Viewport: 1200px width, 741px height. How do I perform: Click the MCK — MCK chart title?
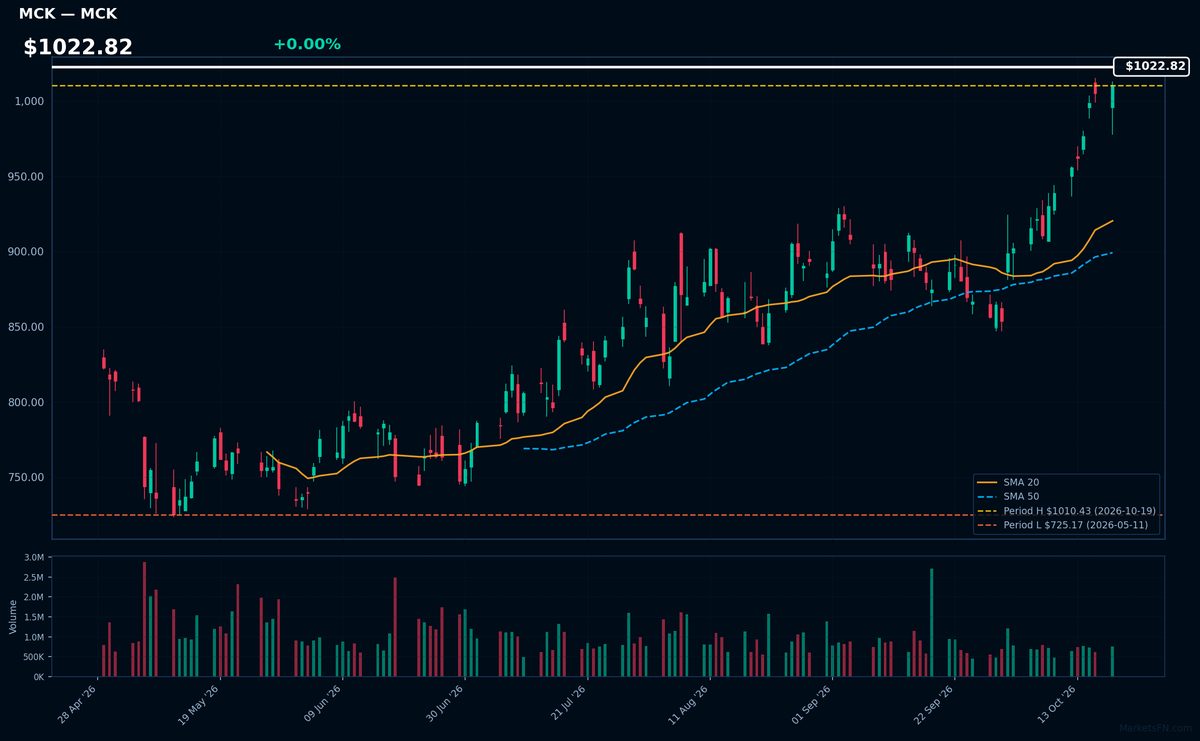click(x=68, y=14)
